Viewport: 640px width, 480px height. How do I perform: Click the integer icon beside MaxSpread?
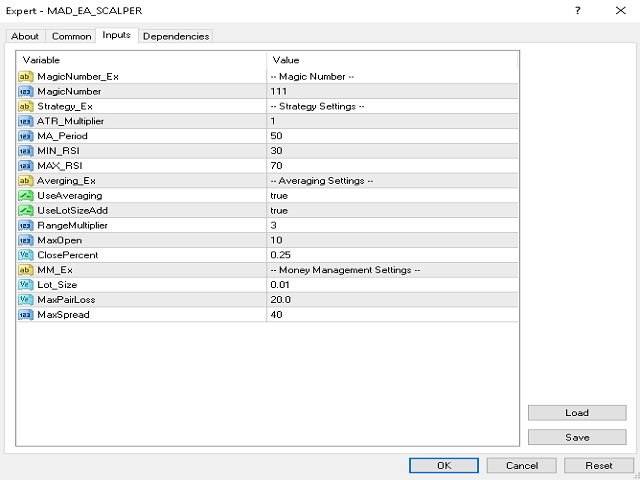point(26,314)
